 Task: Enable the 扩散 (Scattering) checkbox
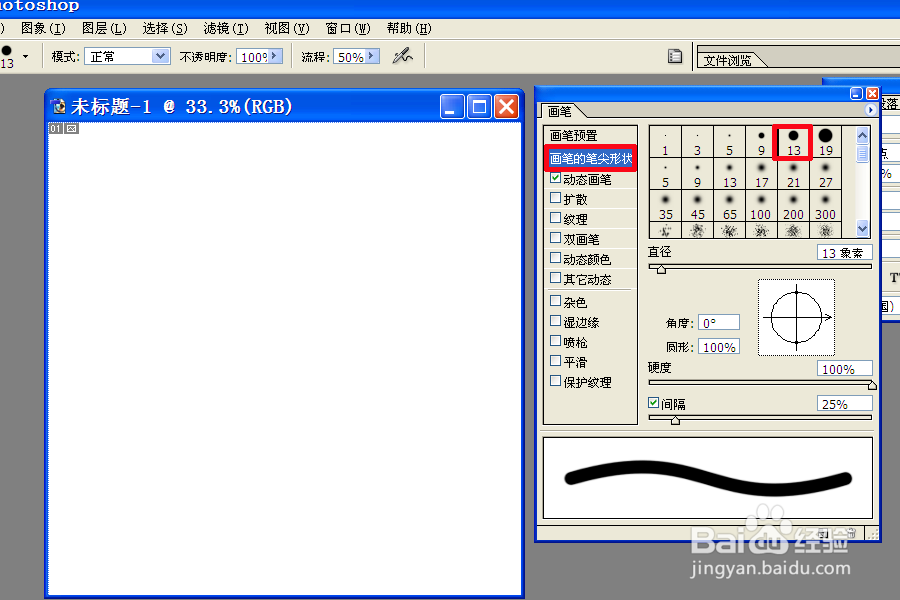[x=553, y=198]
